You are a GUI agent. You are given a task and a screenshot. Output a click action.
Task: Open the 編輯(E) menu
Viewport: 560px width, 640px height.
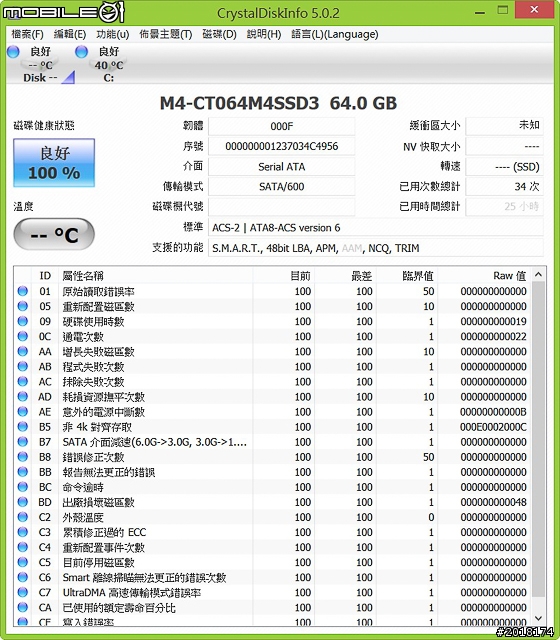click(70, 34)
